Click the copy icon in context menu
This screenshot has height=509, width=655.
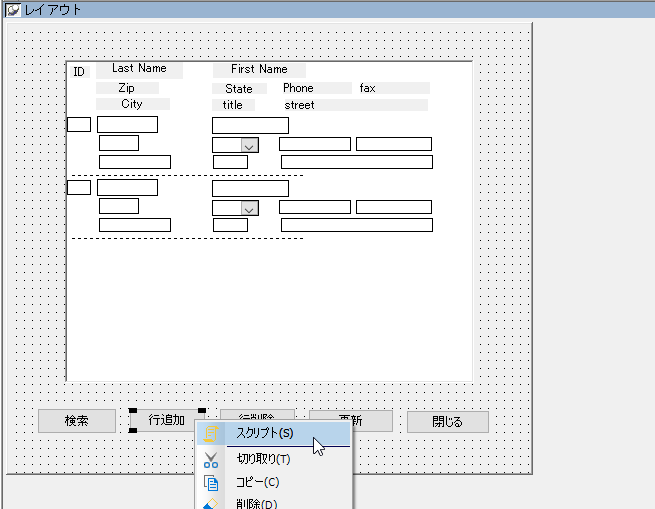pos(211,482)
